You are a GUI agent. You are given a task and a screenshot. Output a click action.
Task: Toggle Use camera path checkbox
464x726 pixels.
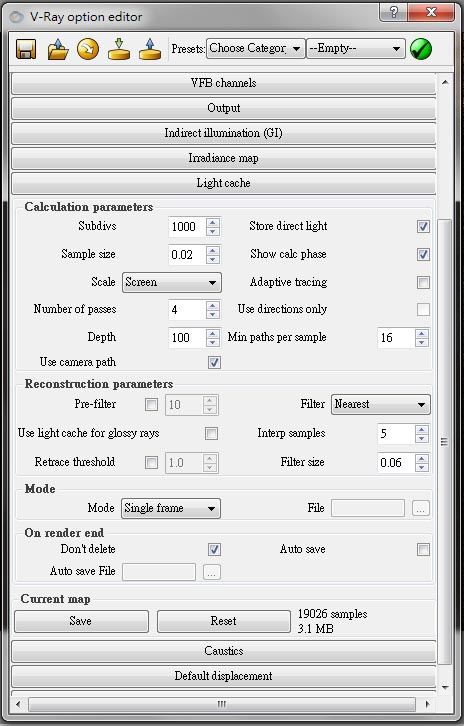214,363
